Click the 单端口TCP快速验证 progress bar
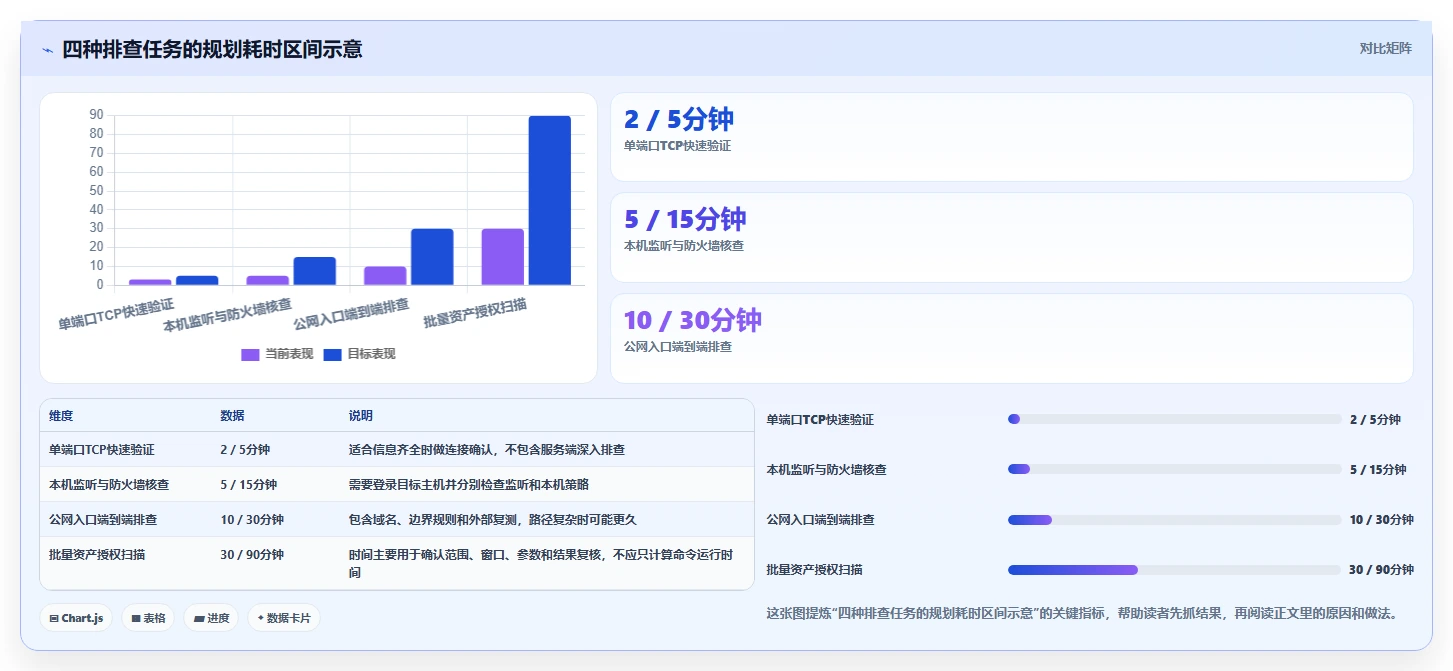The image size is (1453, 671). [x=1174, y=419]
